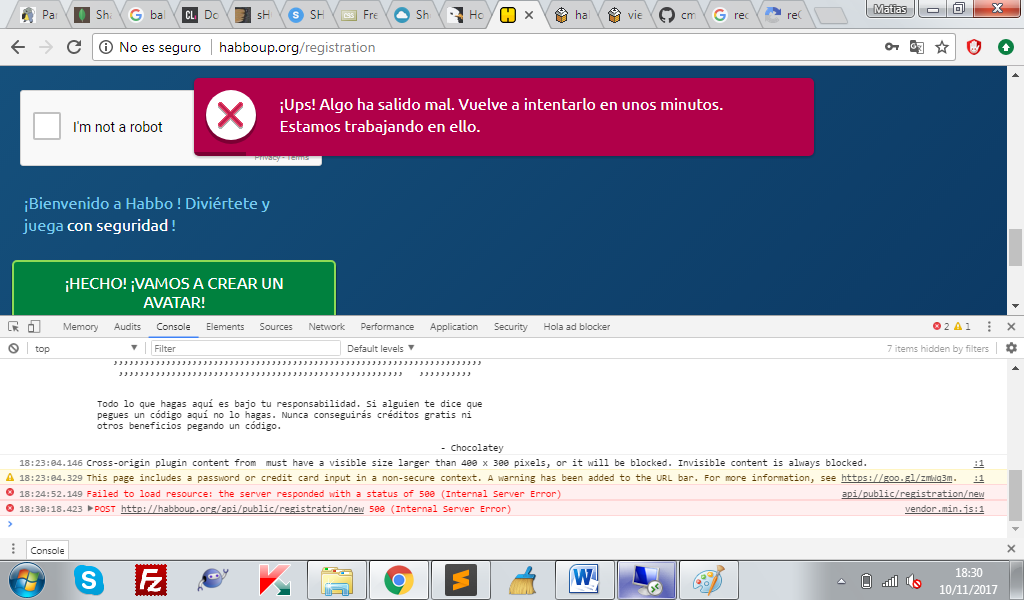
Task: Clear the console output
Action: (11, 347)
